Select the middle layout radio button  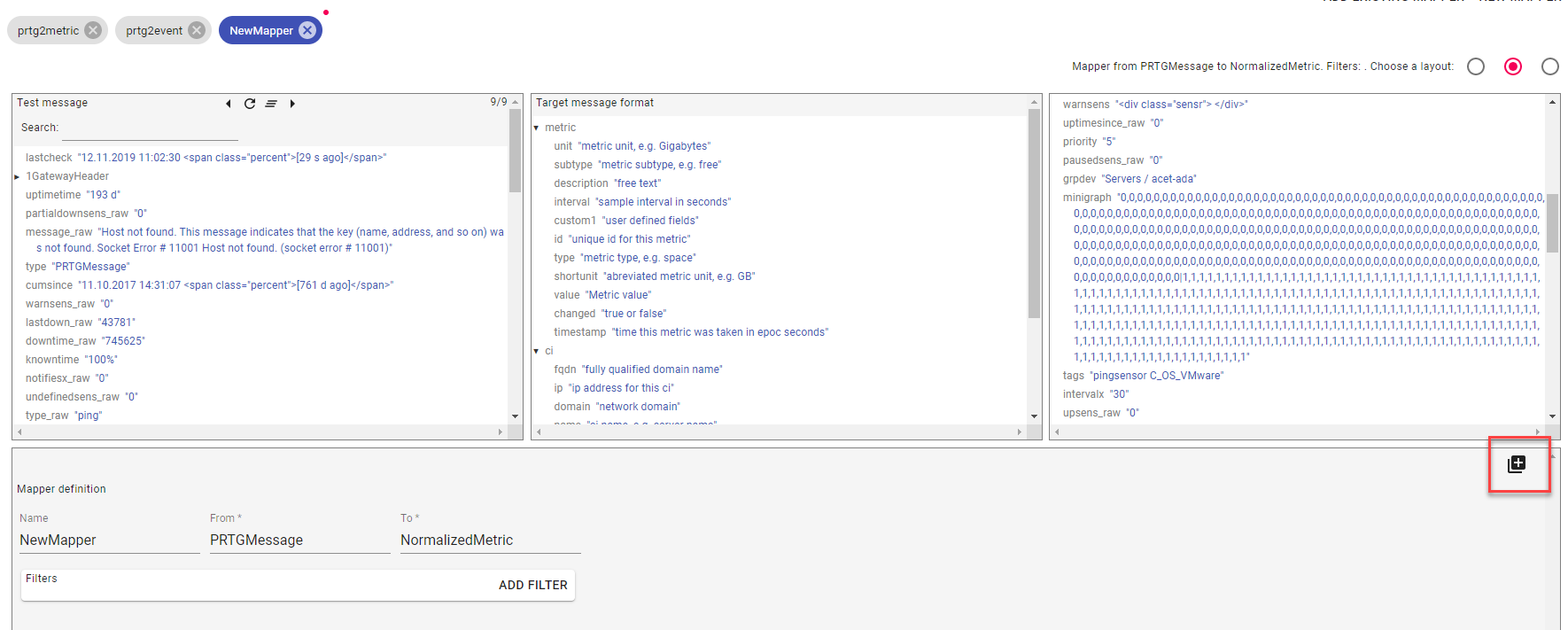click(x=1513, y=66)
